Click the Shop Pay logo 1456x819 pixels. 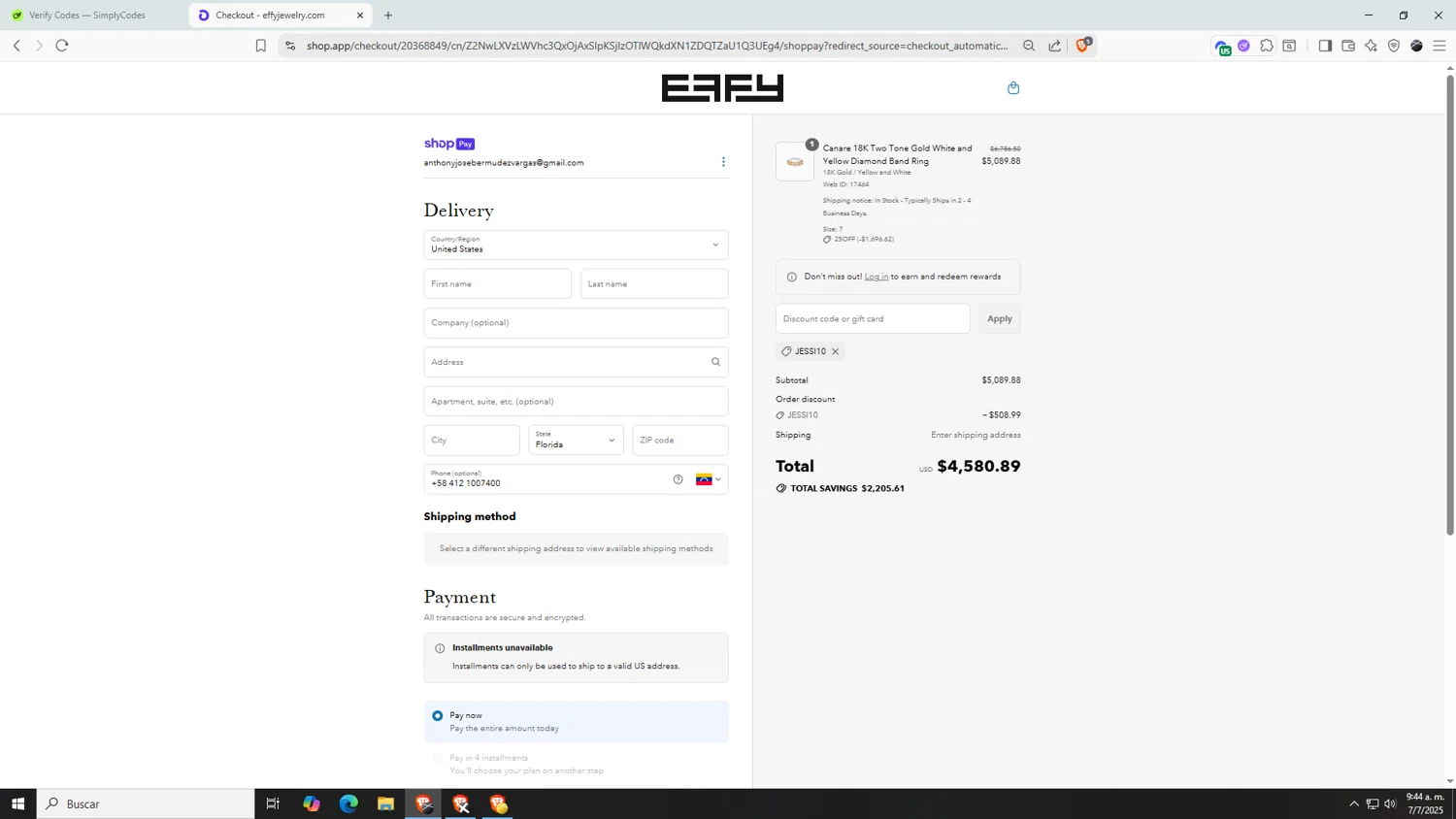449,144
